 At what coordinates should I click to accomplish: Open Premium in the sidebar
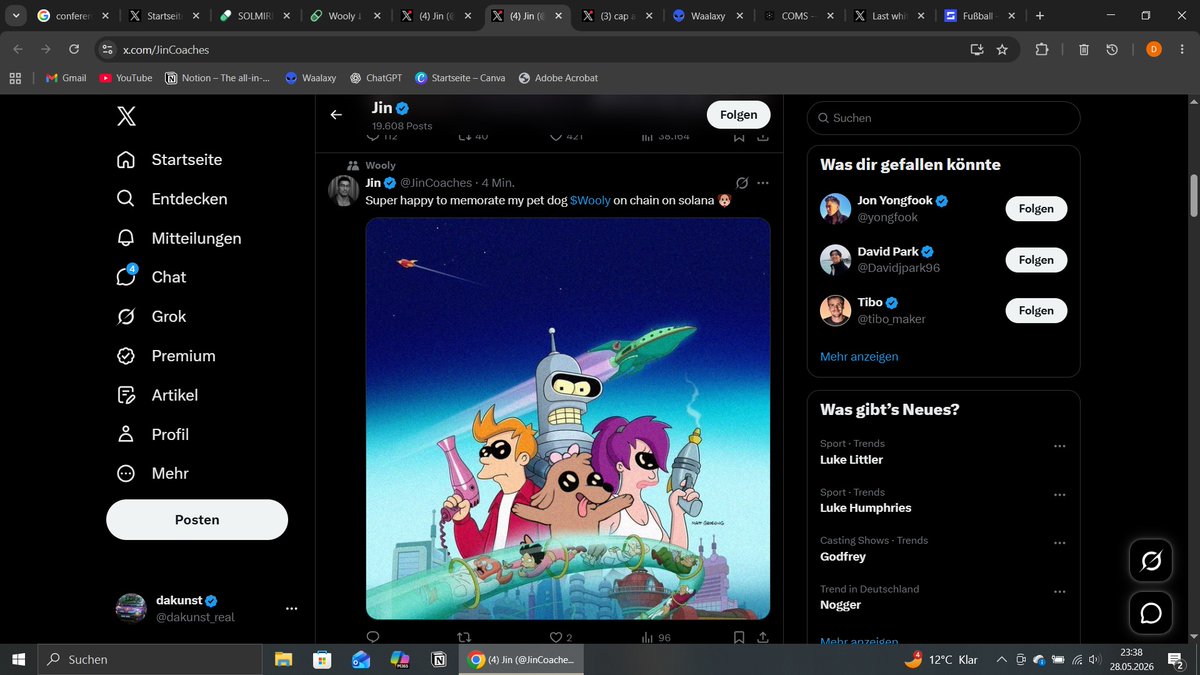pyautogui.click(x=166, y=356)
